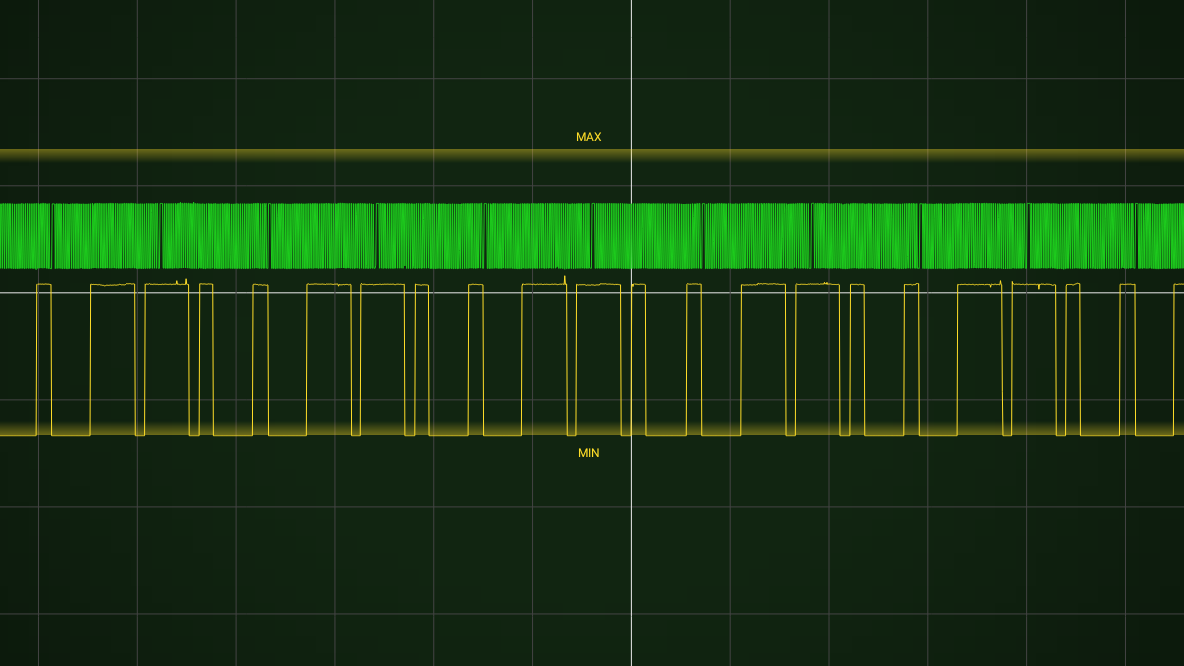Click where the vertical cursor crosses trigger line
This screenshot has width=1184, height=666.
(631, 293)
